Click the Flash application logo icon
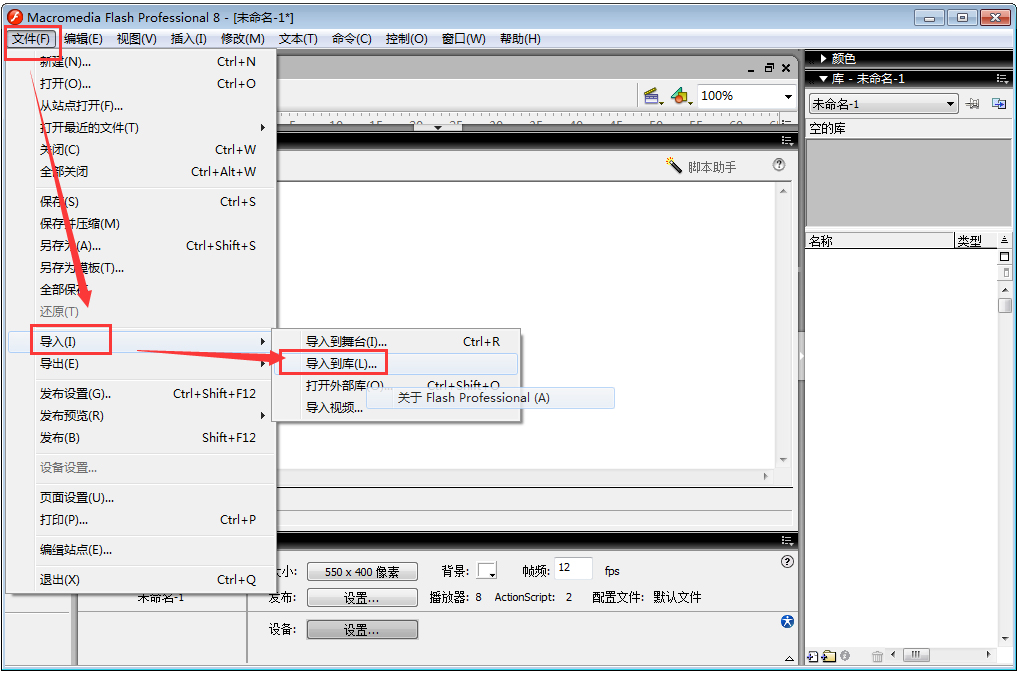The image size is (1020, 673). tap(14, 17)
